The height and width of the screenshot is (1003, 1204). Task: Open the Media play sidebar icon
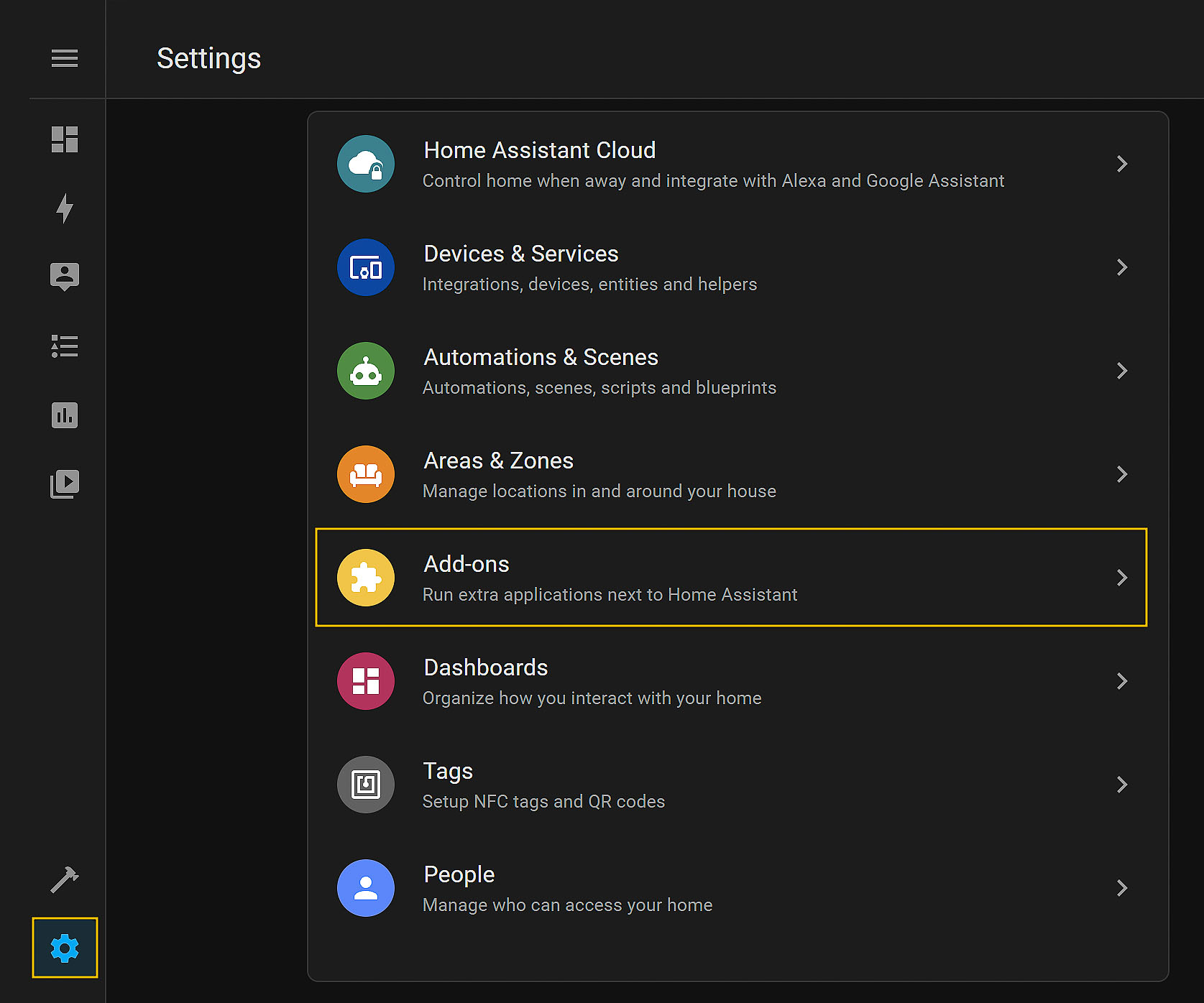point(65,484)
